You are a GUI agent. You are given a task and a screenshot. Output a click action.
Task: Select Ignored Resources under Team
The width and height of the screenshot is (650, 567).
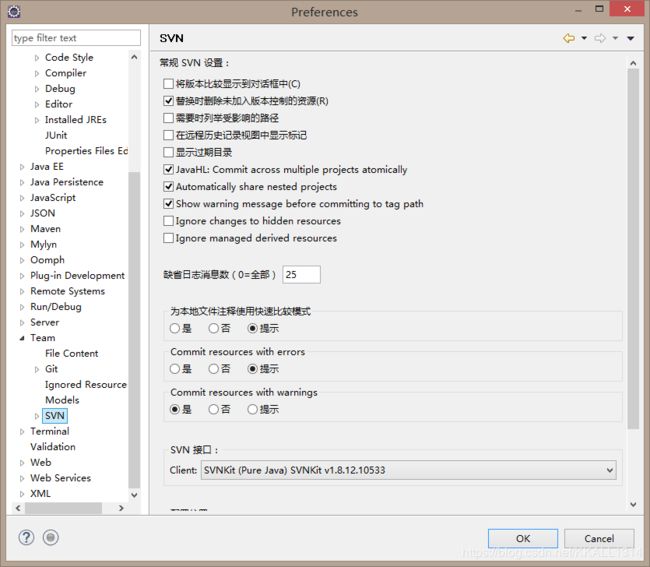(86, 385)
